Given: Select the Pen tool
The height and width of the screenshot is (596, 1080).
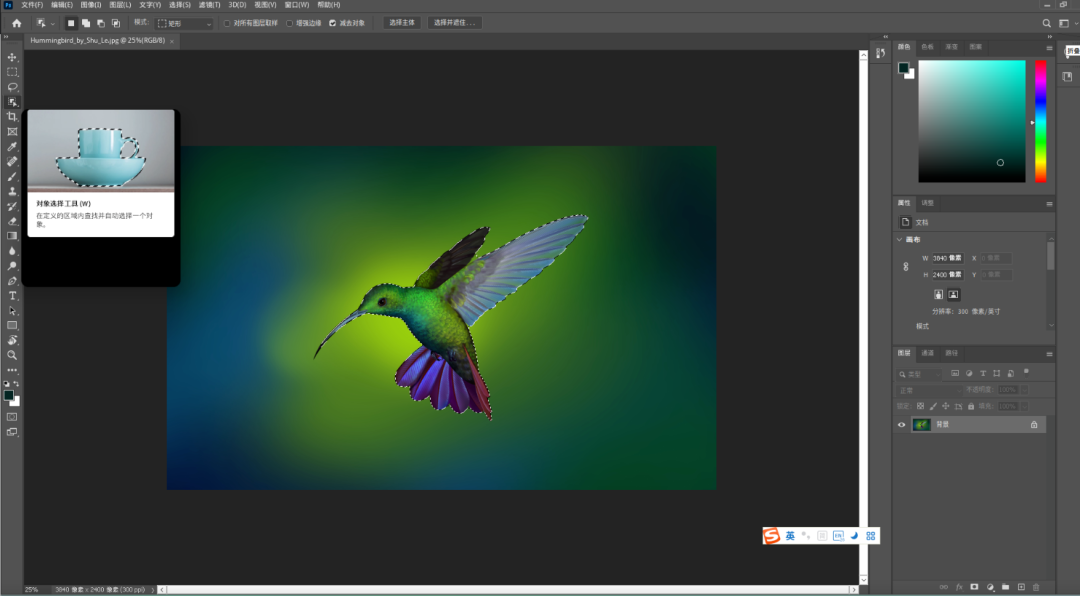Looking at the screenshot, I should (x=12, y=280).
